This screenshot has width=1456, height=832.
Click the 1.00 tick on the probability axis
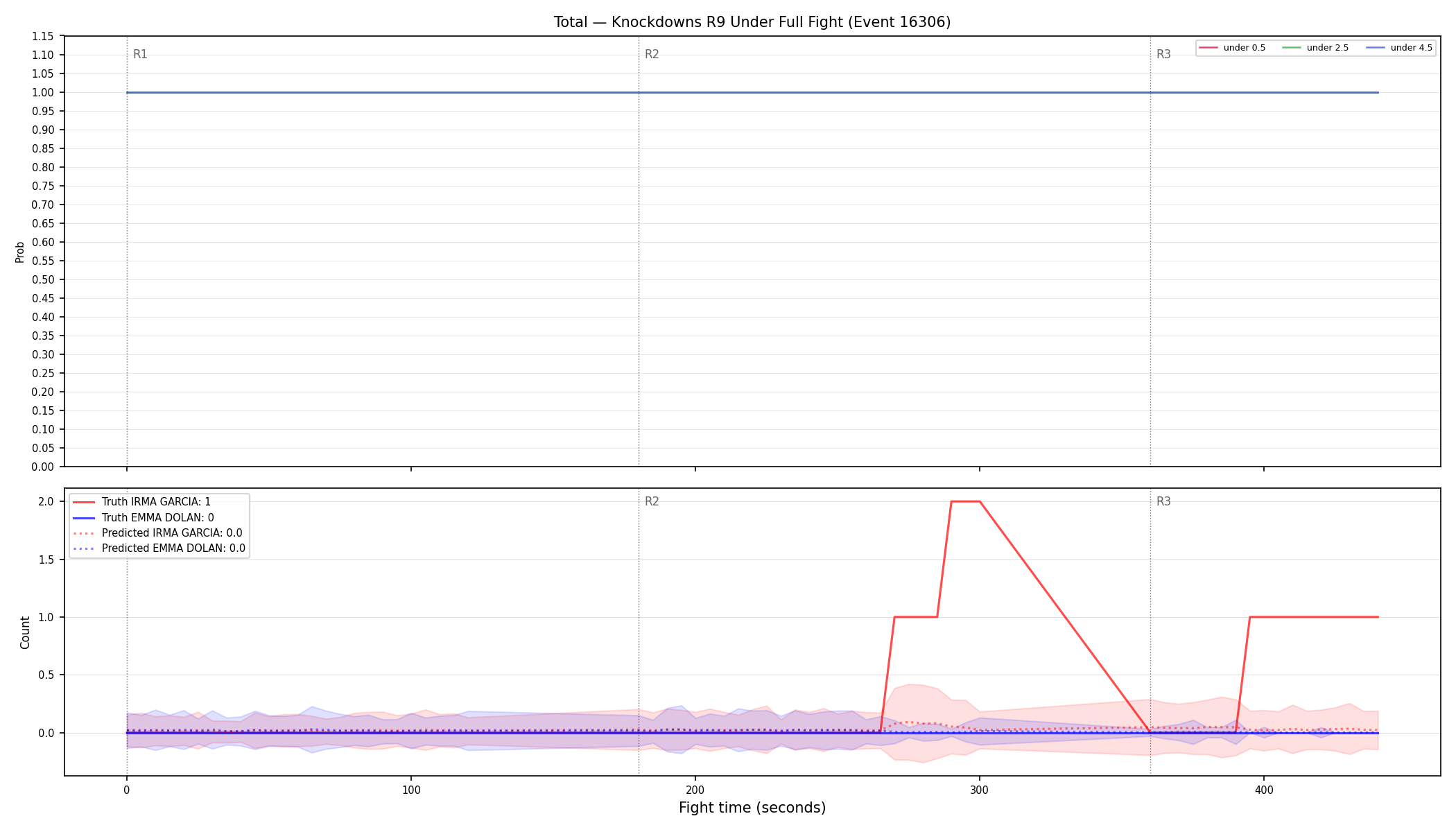pos(43,92)
